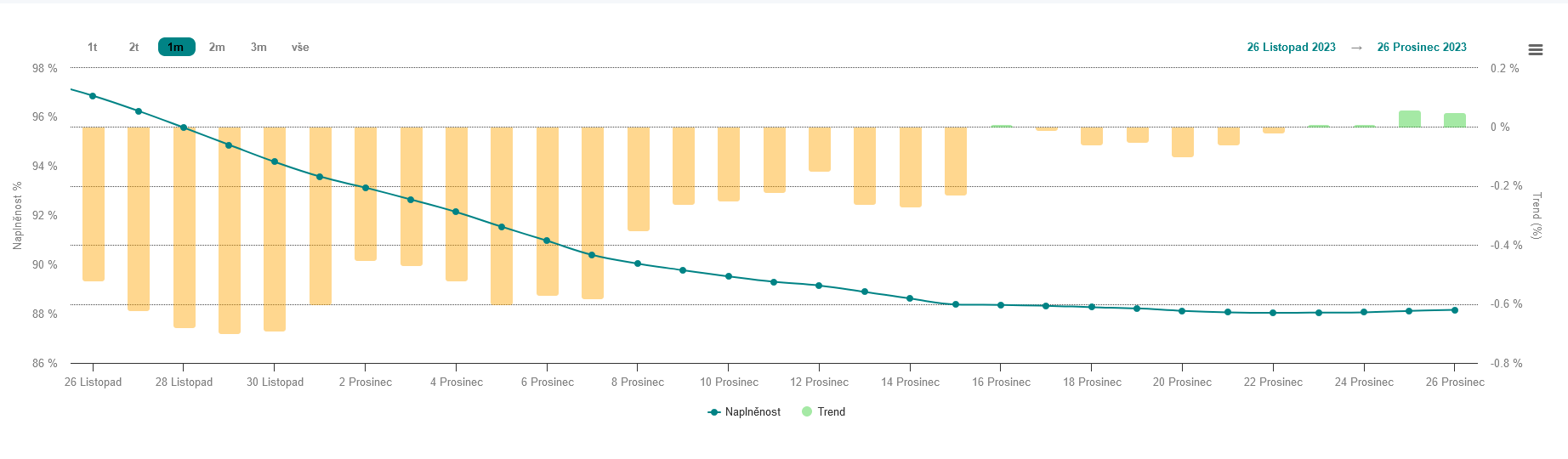Click the orange trend bar at 14 Prosinec
The width and height of the screenshot is (1568, 459).
(911, 167)
